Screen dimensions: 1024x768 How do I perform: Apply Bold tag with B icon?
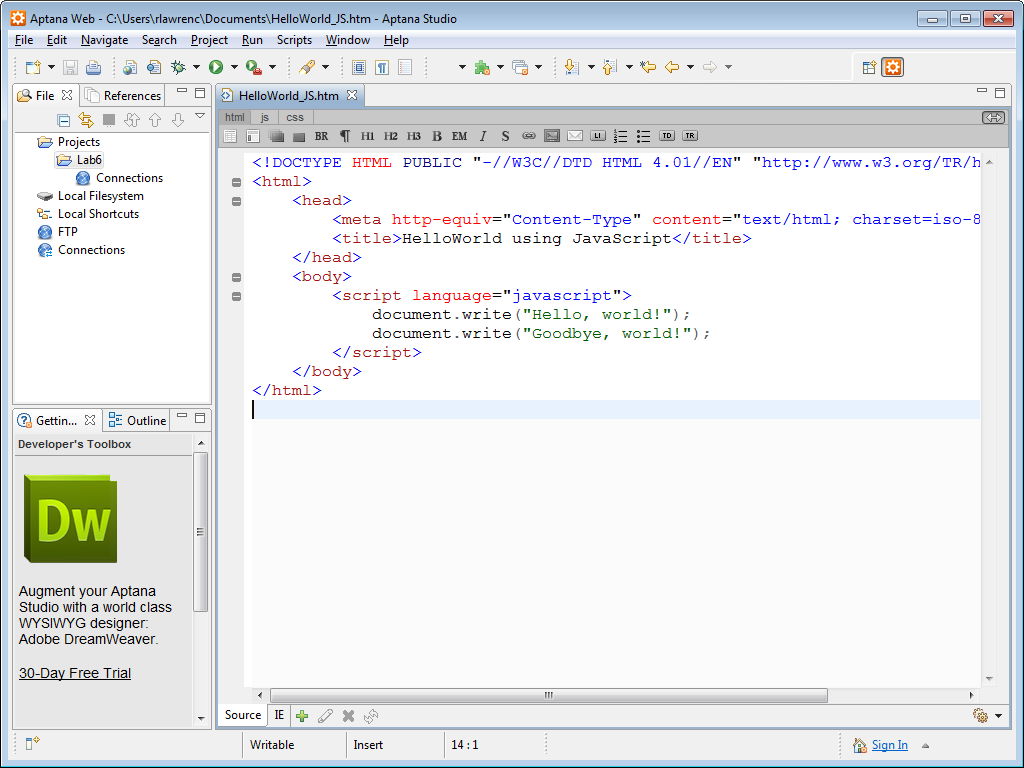pyautogui.click(x=437, y=136)
